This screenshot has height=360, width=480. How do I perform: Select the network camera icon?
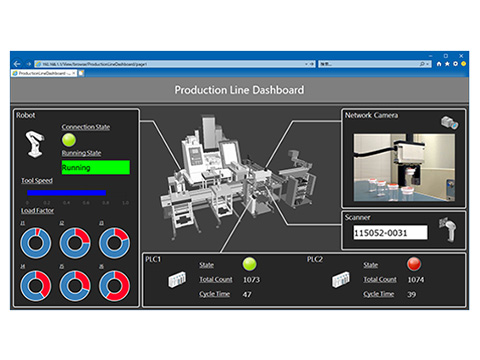449,123
